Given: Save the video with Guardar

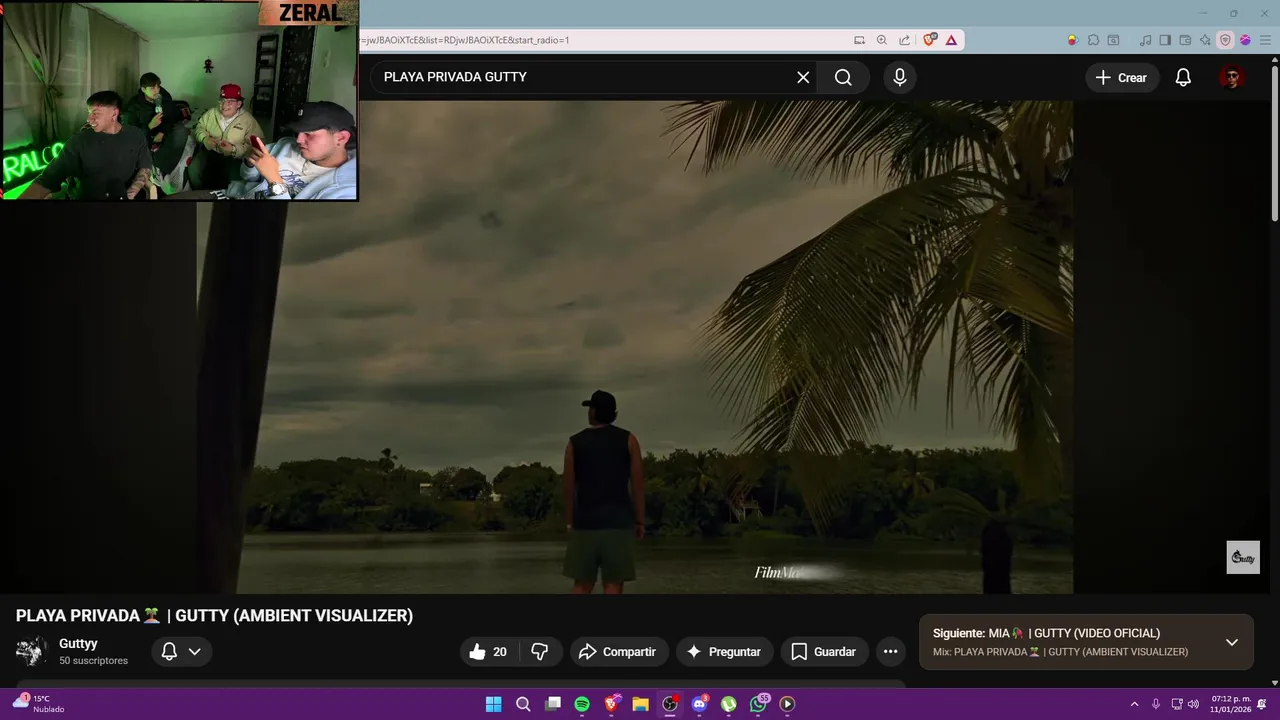Looking at the screenshot, I should point(824,652).
